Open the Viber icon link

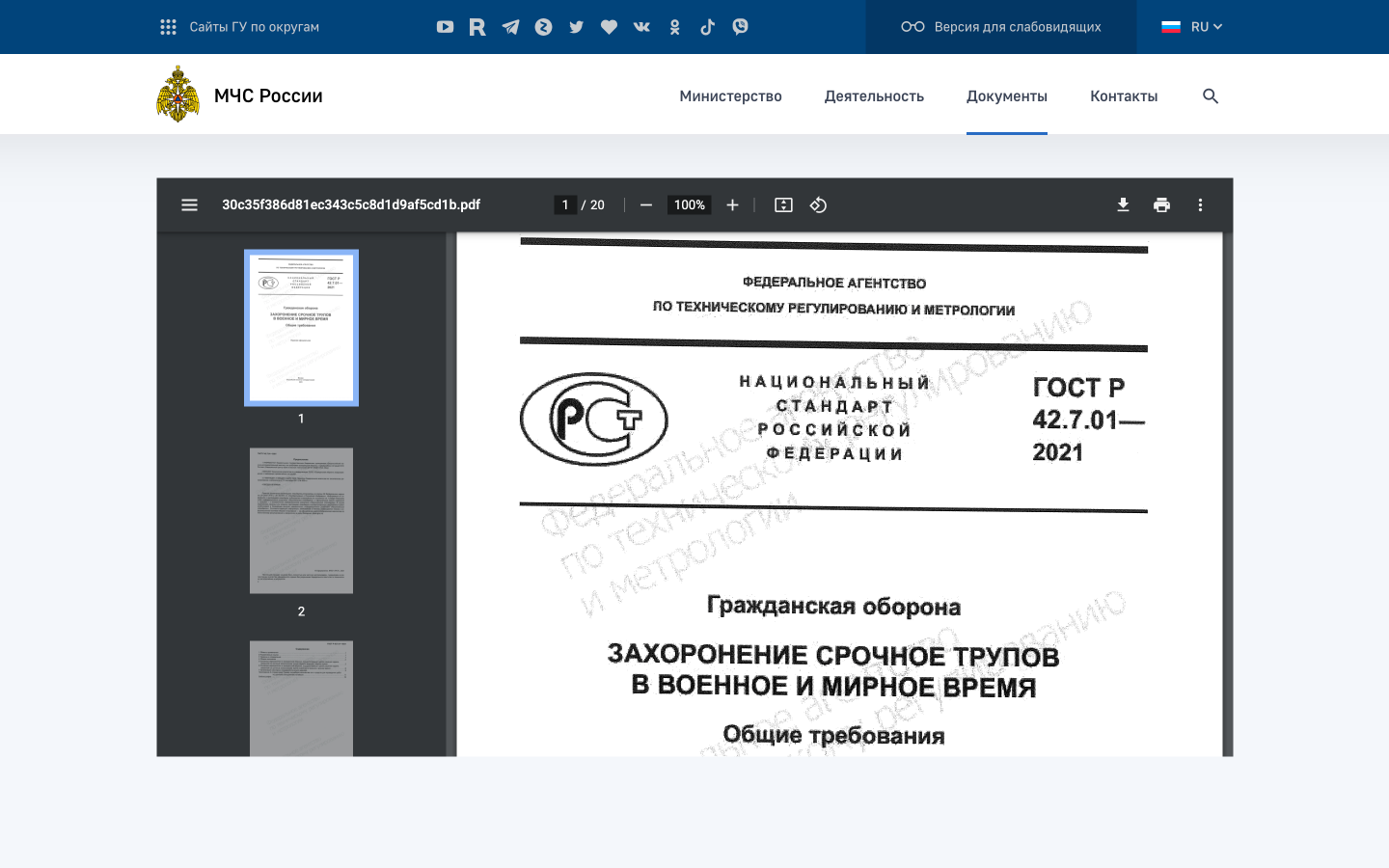(x=740, y=27)
